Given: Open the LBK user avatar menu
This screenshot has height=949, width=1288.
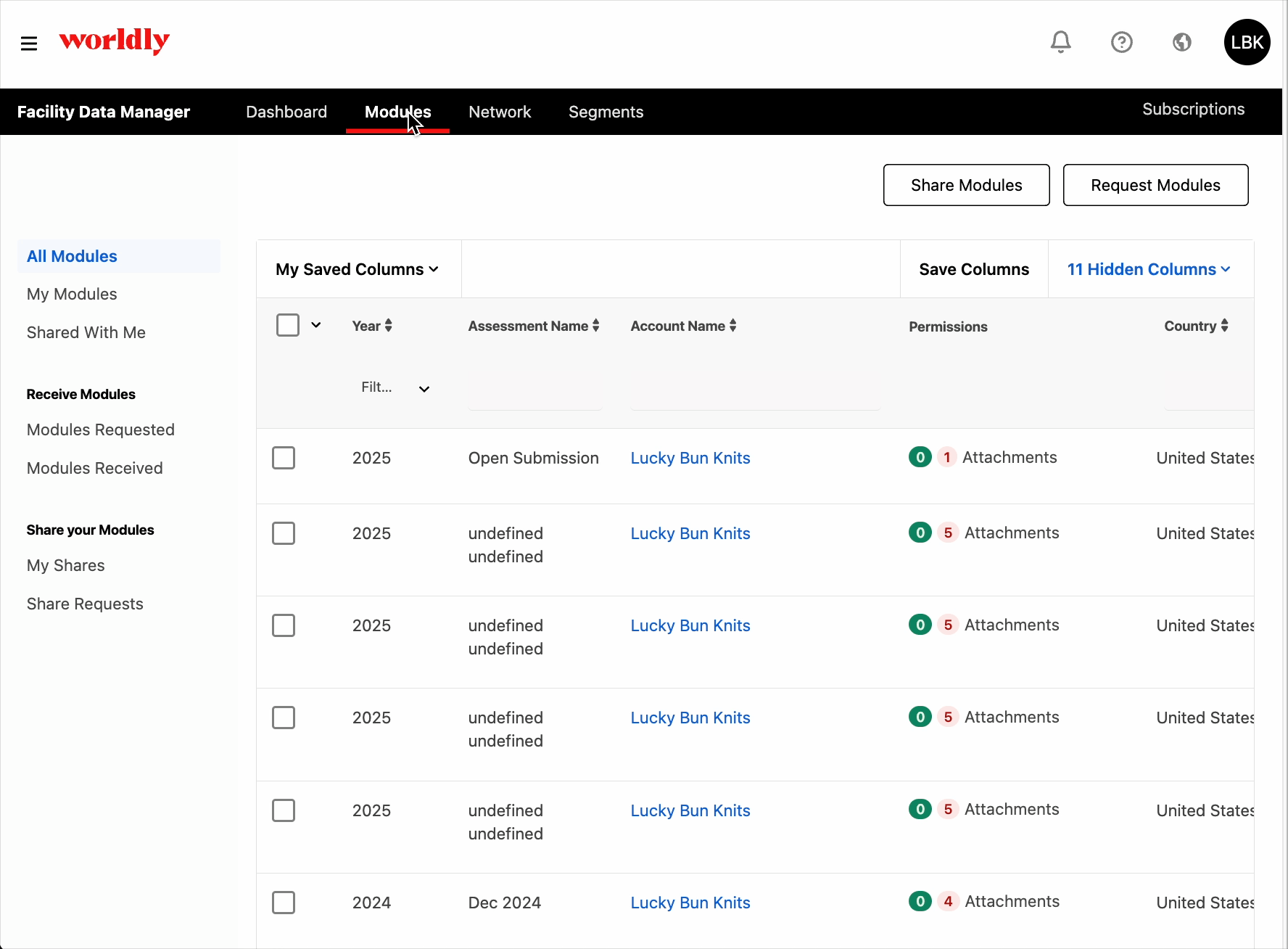Looking at the screenshot, I should (1247, 42).
